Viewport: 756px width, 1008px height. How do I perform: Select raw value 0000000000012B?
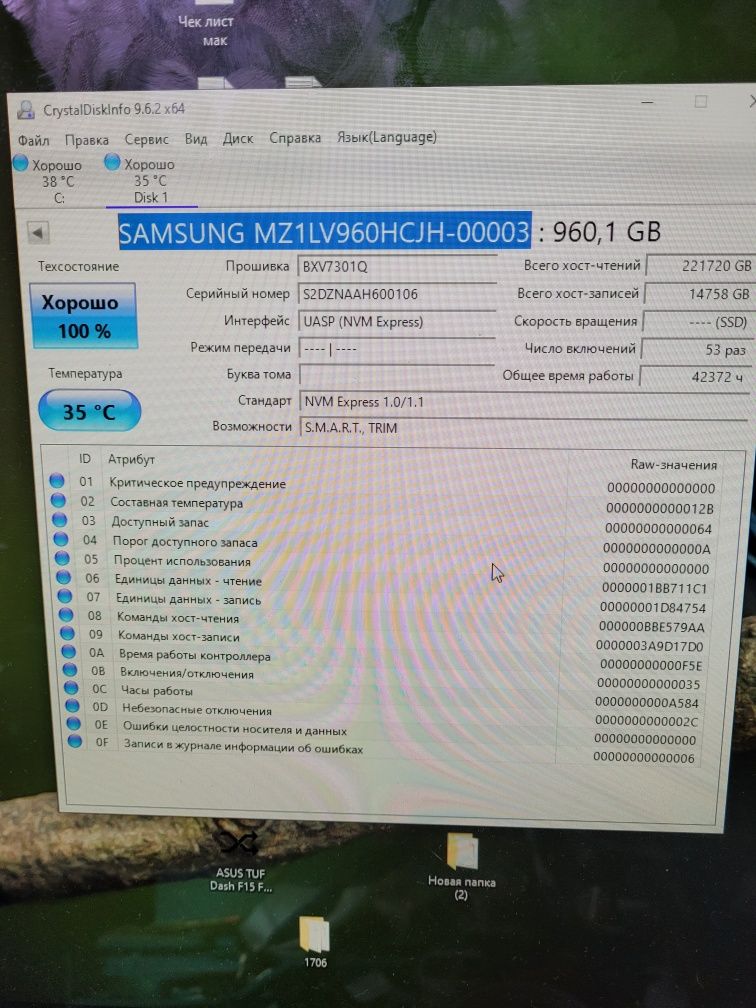[660, 508]
